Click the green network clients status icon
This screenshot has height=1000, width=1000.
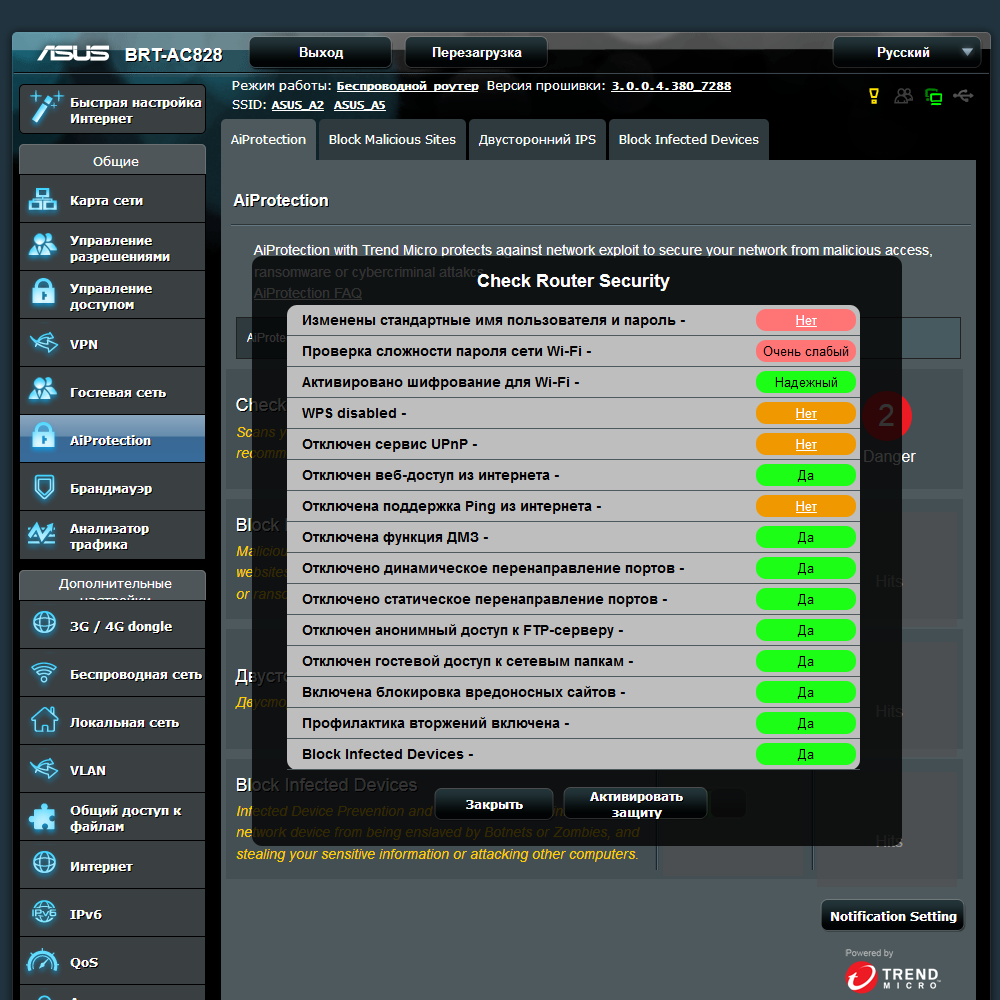(934, 97)
